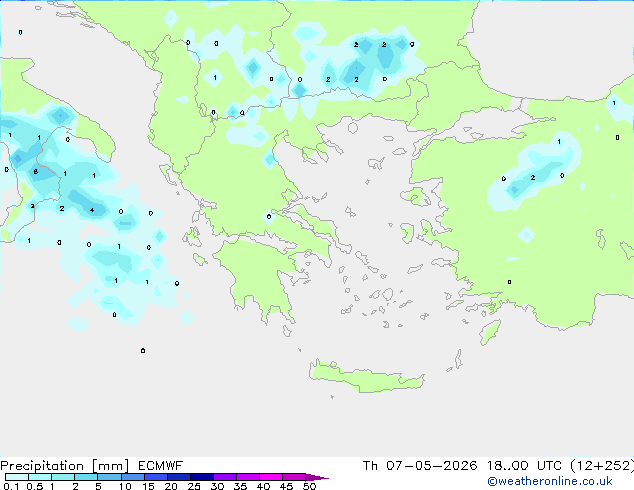This screenshot has height=490, width=634.
Task: Click the legend arrow tip above 50
Action: [317, 478]
